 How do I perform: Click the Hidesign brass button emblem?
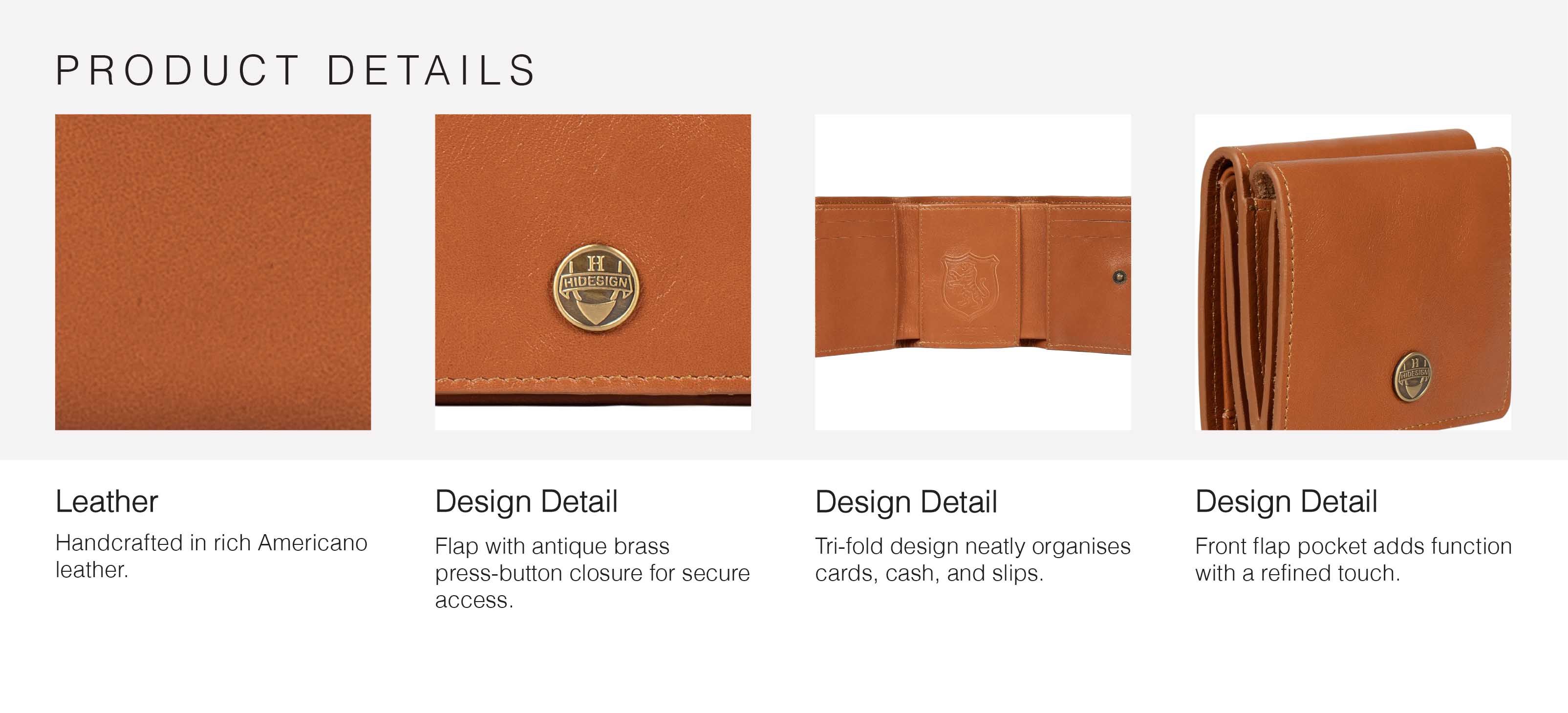point(596,288)
